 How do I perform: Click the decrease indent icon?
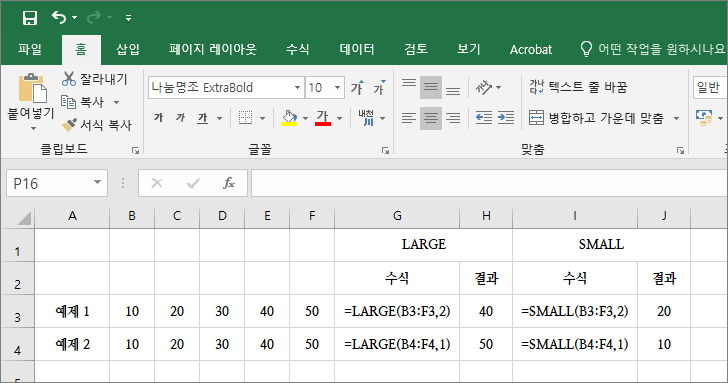click(484, 118)
